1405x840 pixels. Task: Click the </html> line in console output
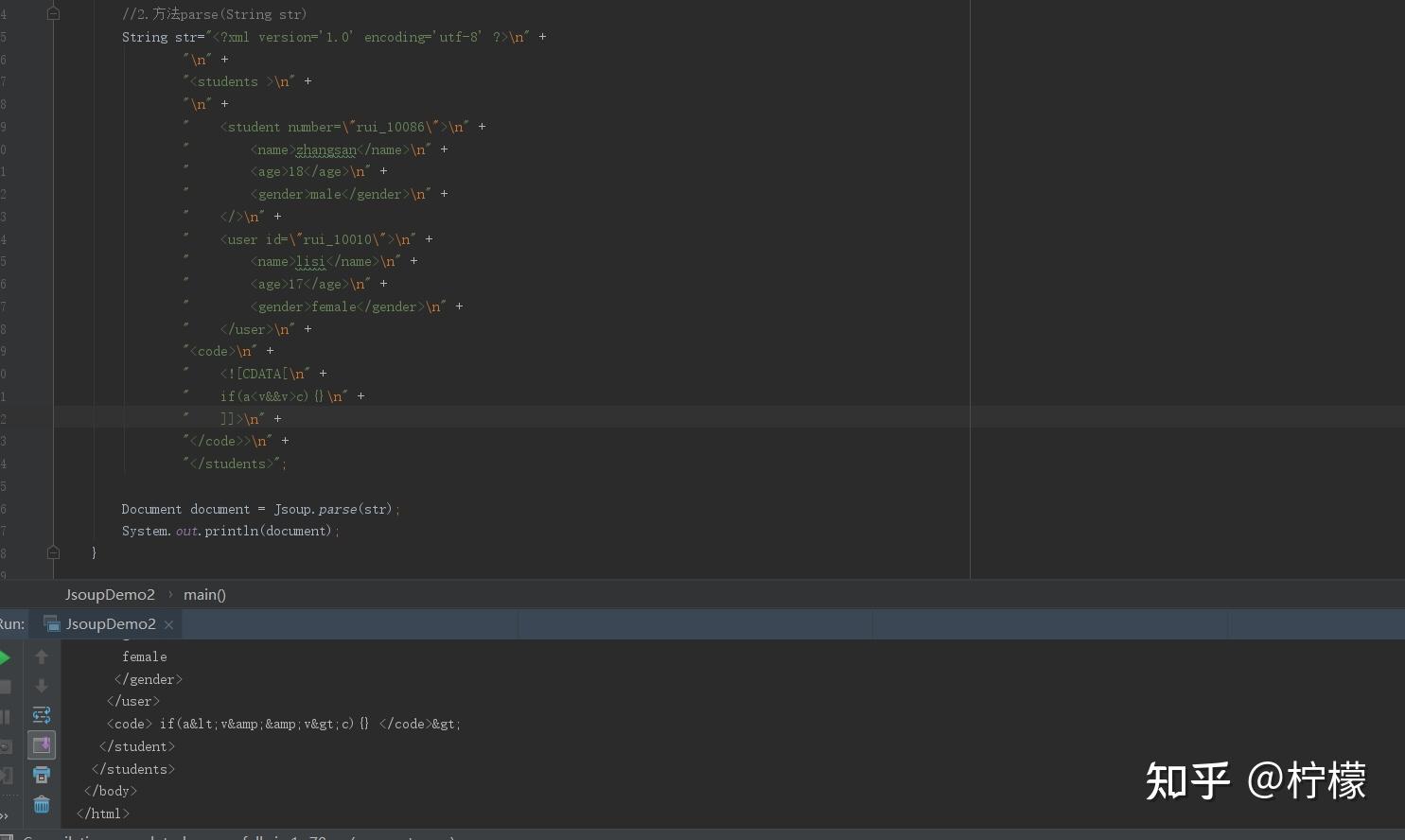click(103, 814)
